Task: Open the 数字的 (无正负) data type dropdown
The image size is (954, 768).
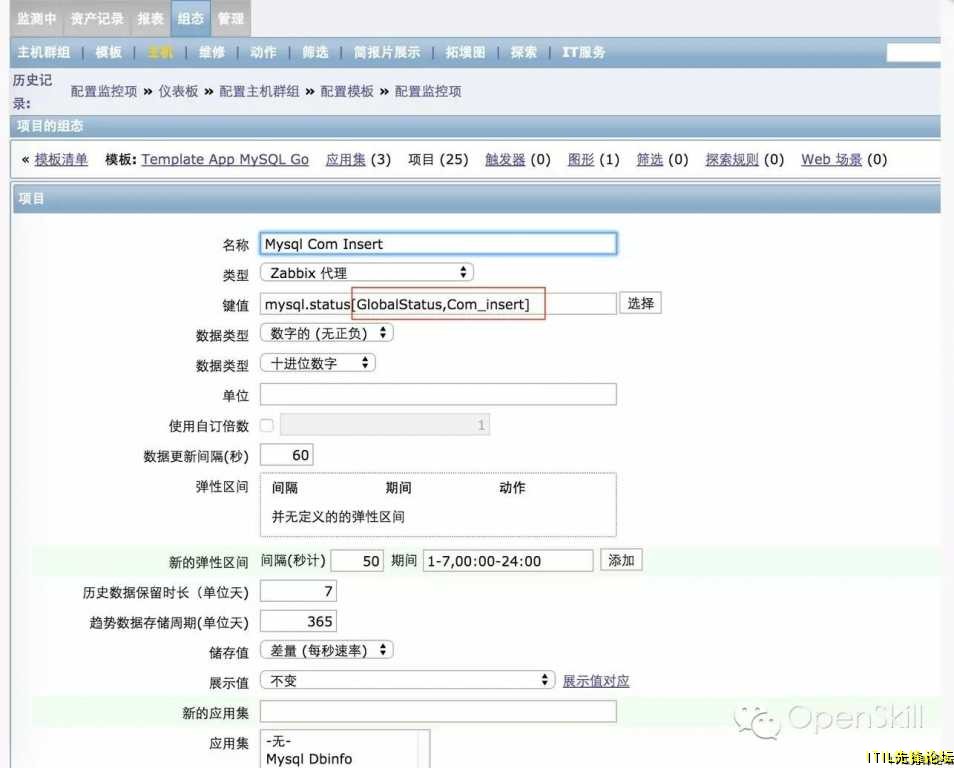Action: (327, 333)
